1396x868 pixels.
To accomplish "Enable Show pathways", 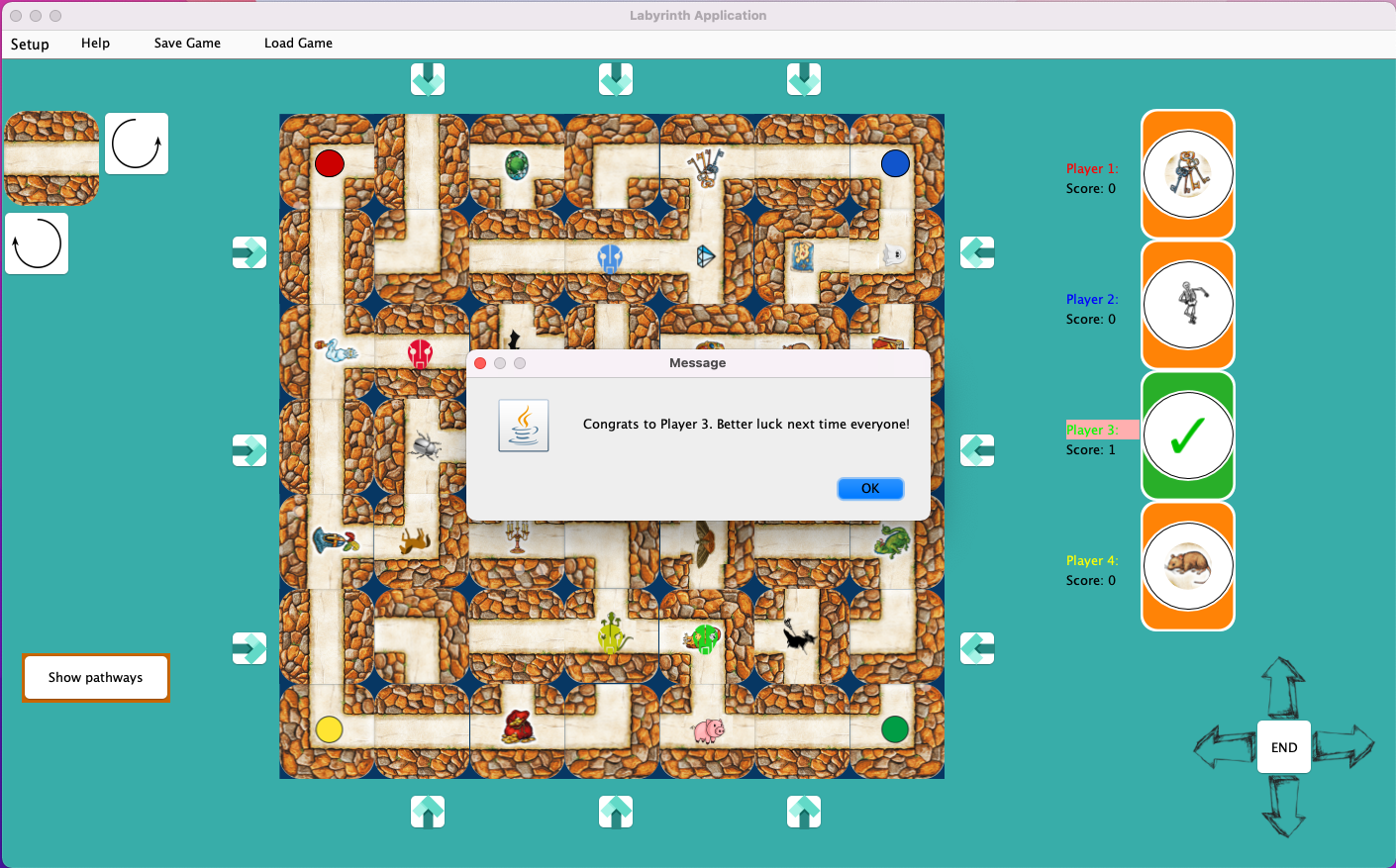I will click(95, 677).
